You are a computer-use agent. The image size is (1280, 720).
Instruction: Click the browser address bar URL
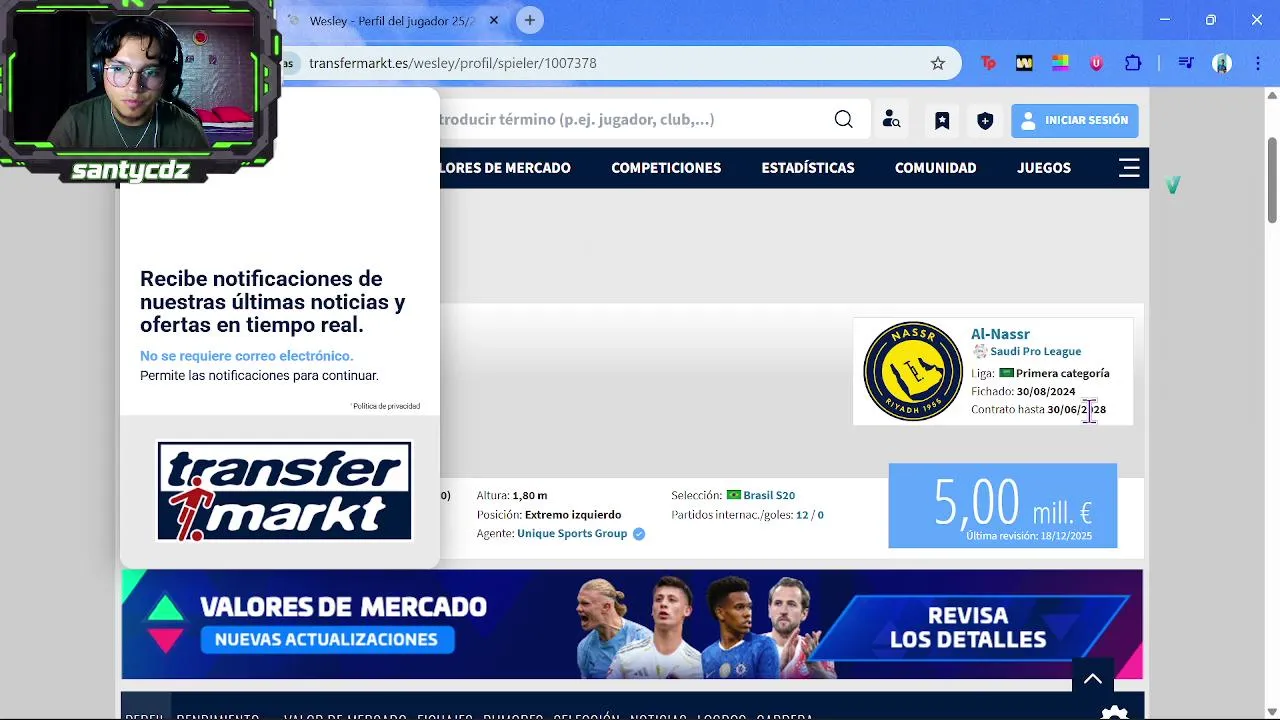point(453,63)
